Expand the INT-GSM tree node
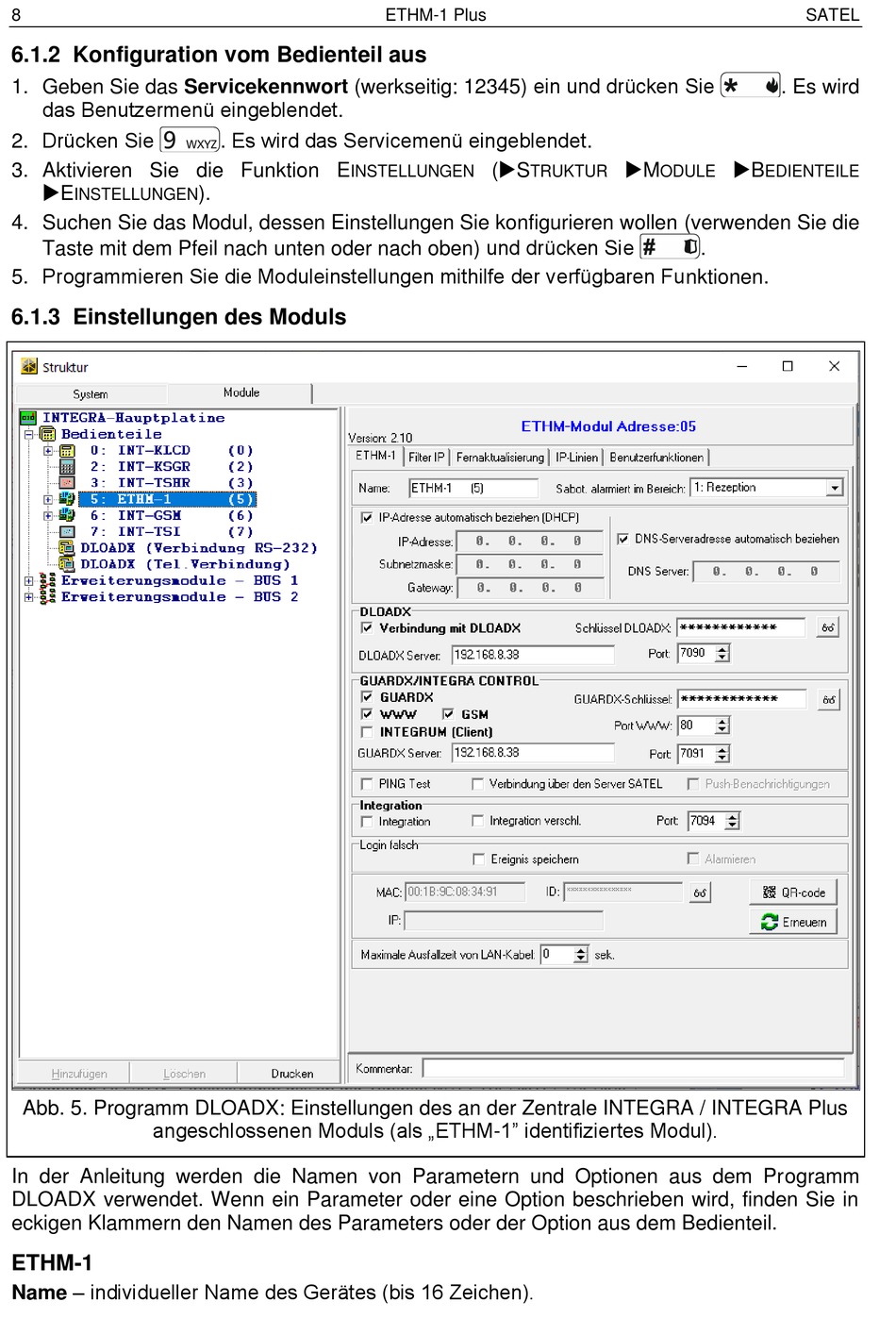 48,515
